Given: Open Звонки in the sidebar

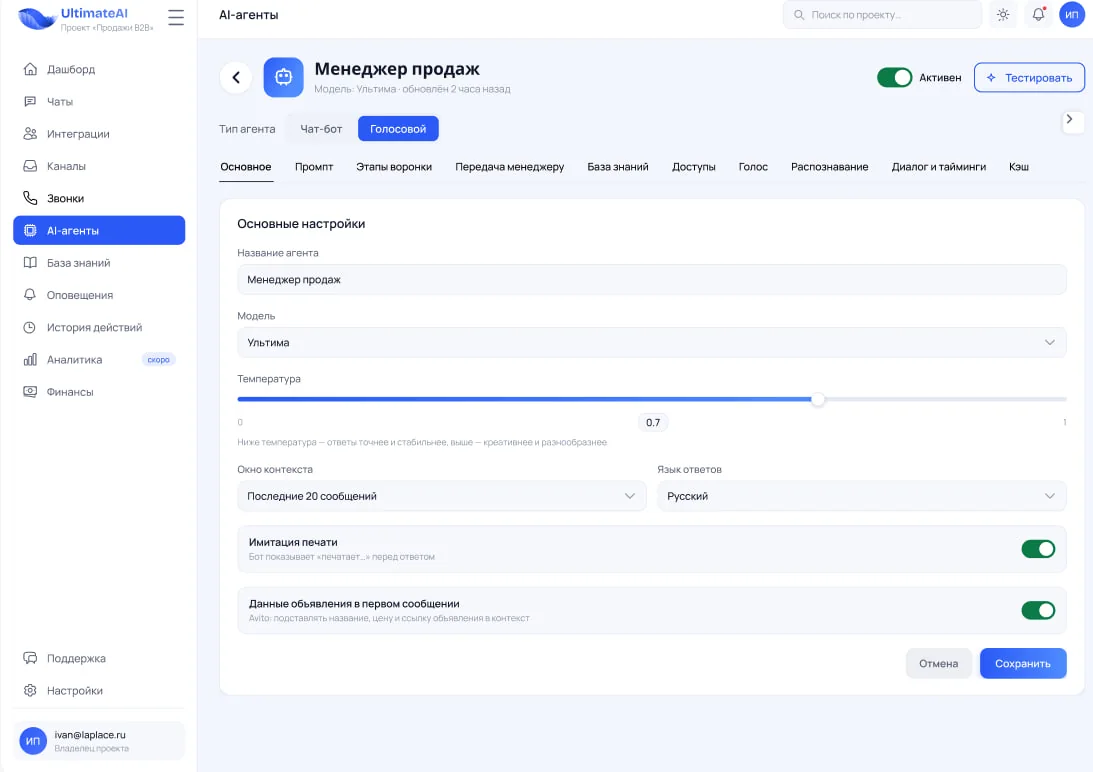Looking at the screenshot, I should [99, 198].
